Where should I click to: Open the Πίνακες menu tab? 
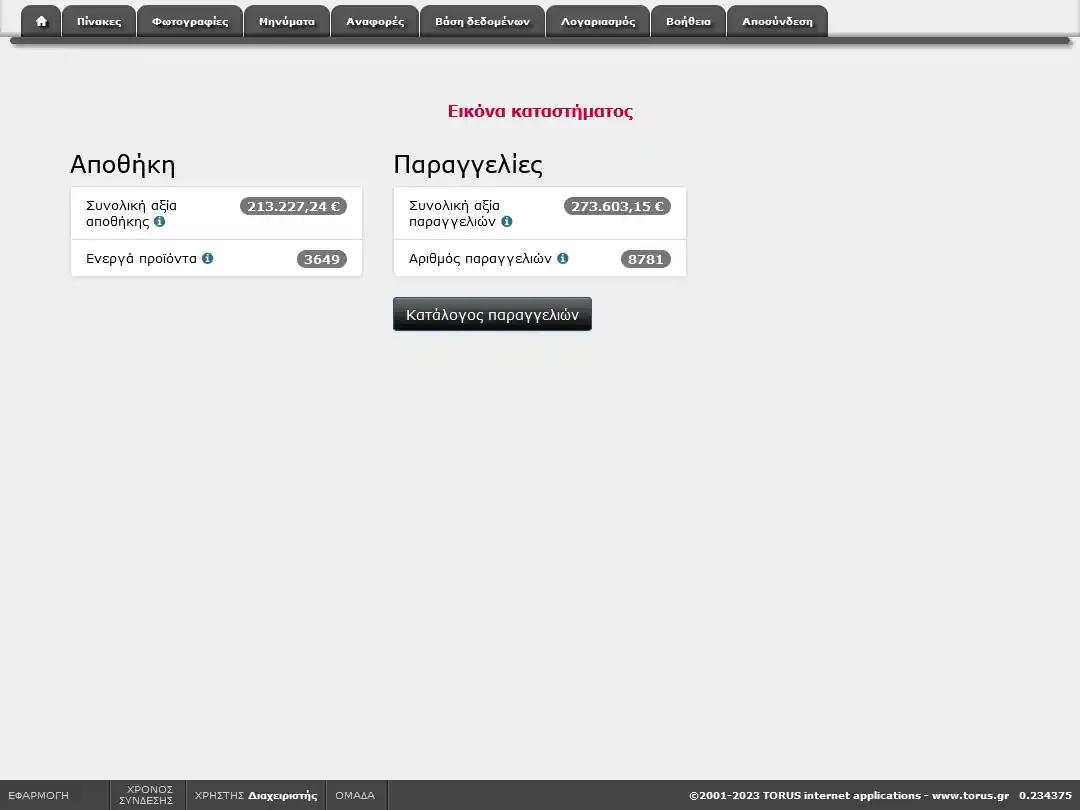pyautogui.click(x=99, y=21)
